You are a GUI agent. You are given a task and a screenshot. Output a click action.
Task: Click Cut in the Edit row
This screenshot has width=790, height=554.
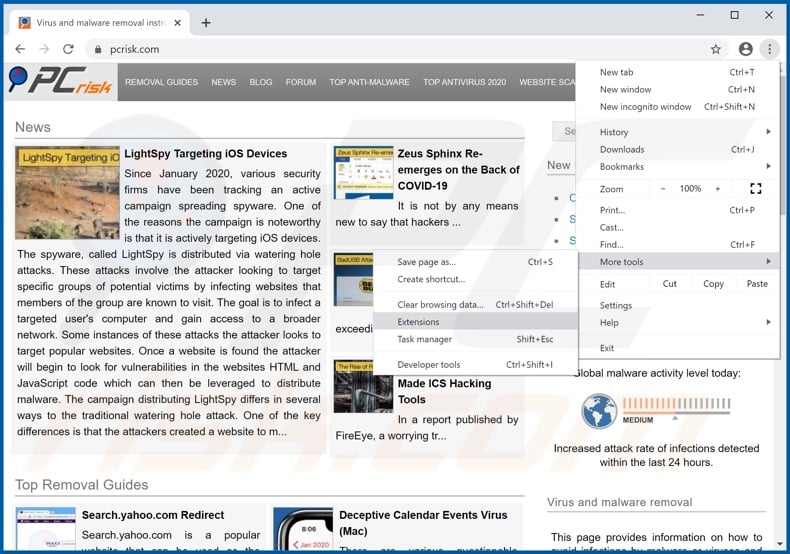click(x=670, y=284)
